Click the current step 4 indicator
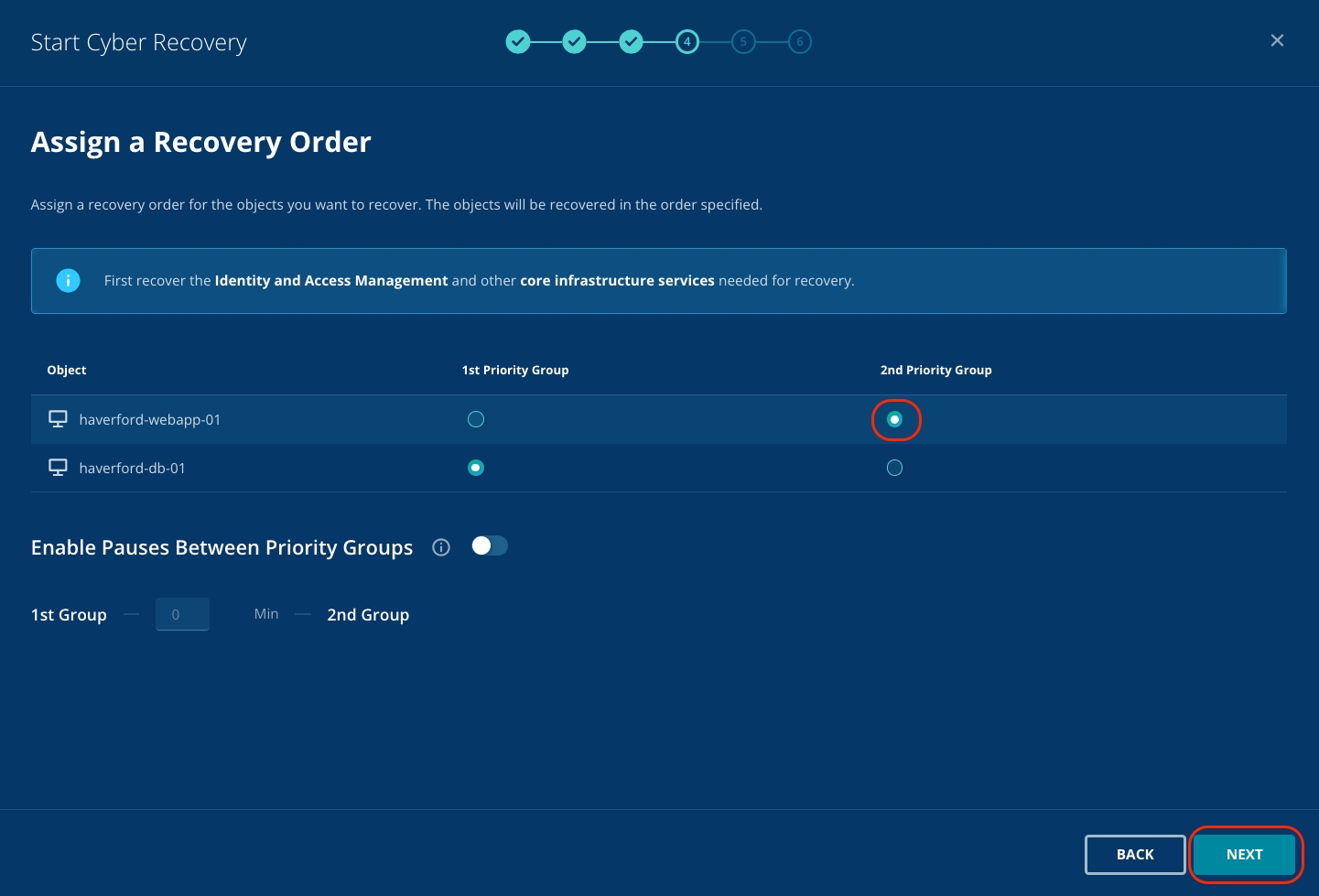1319x896 pixels. coord(687,42)
